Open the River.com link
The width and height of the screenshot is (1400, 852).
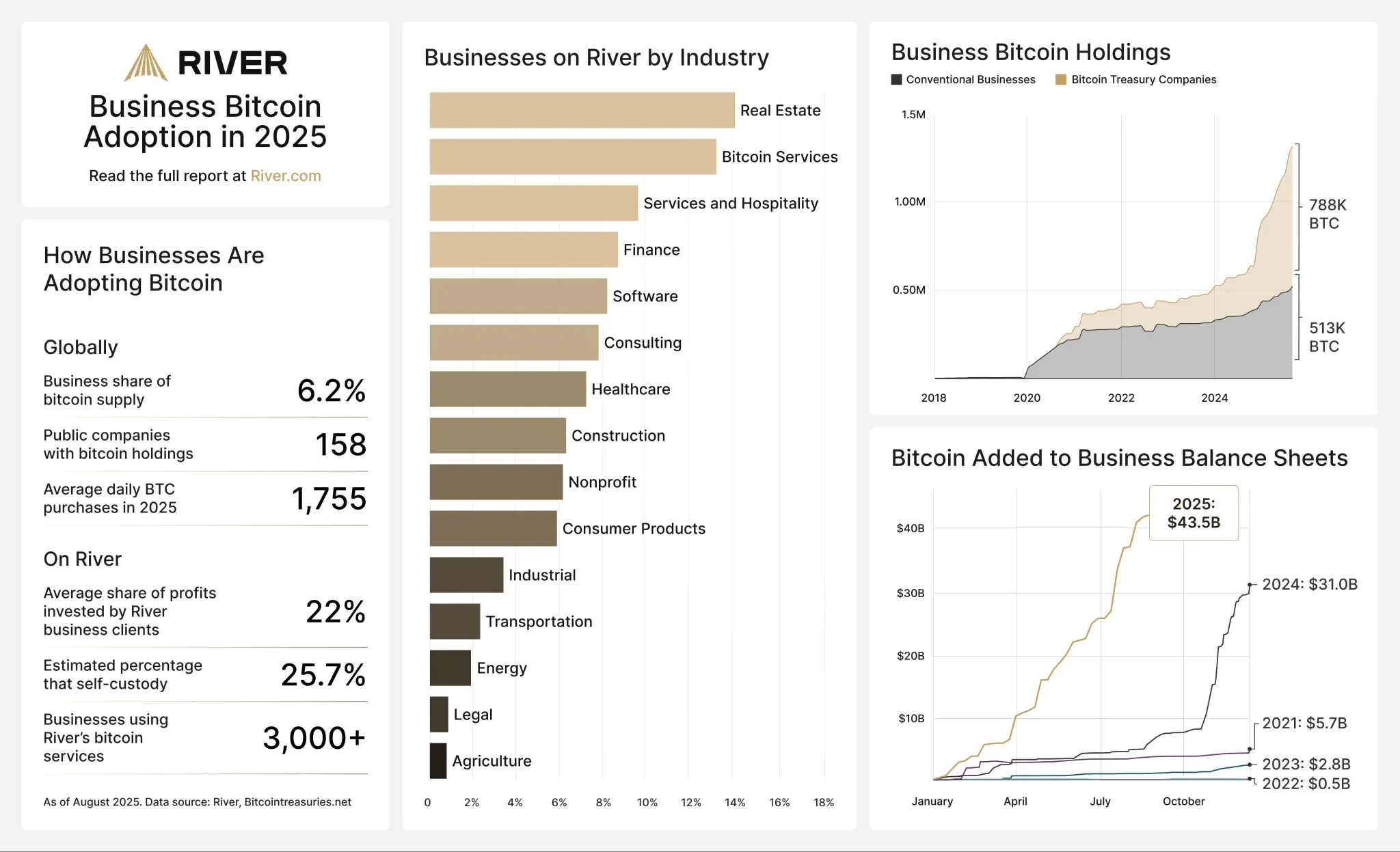point(286,176)
